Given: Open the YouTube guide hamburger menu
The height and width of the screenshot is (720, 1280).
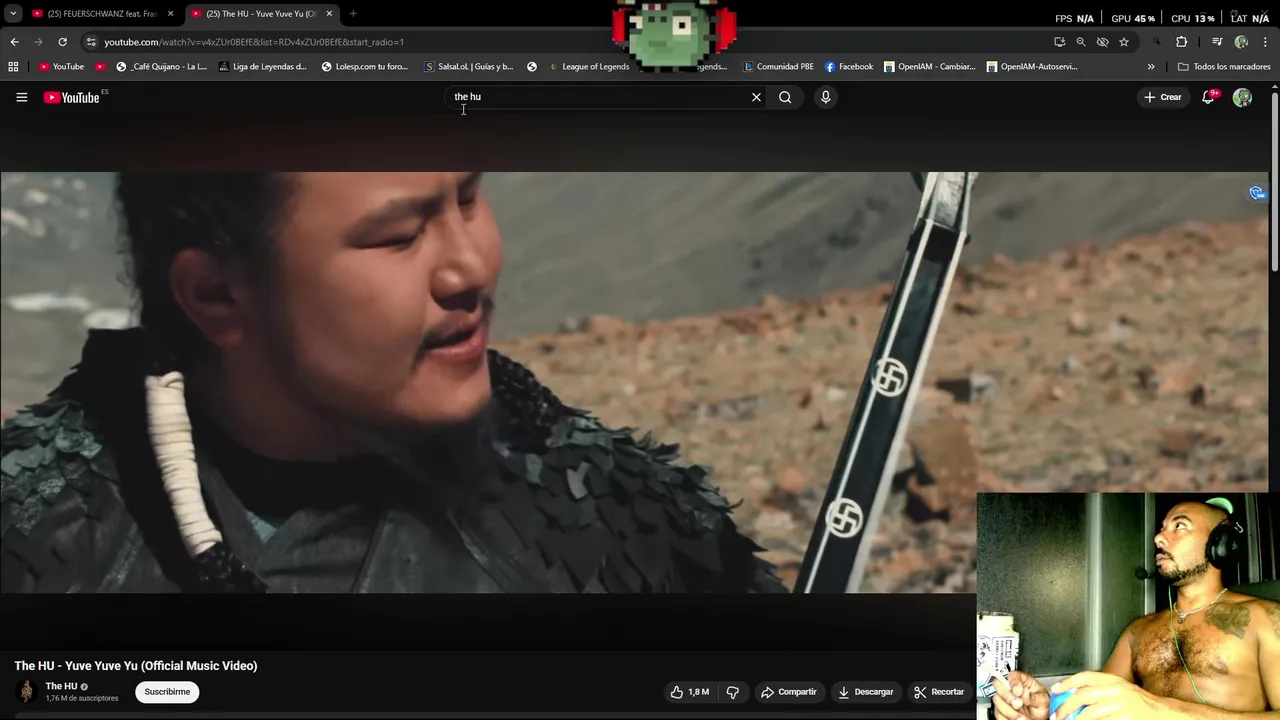Looking at the screenshot, I should (21, 97).
